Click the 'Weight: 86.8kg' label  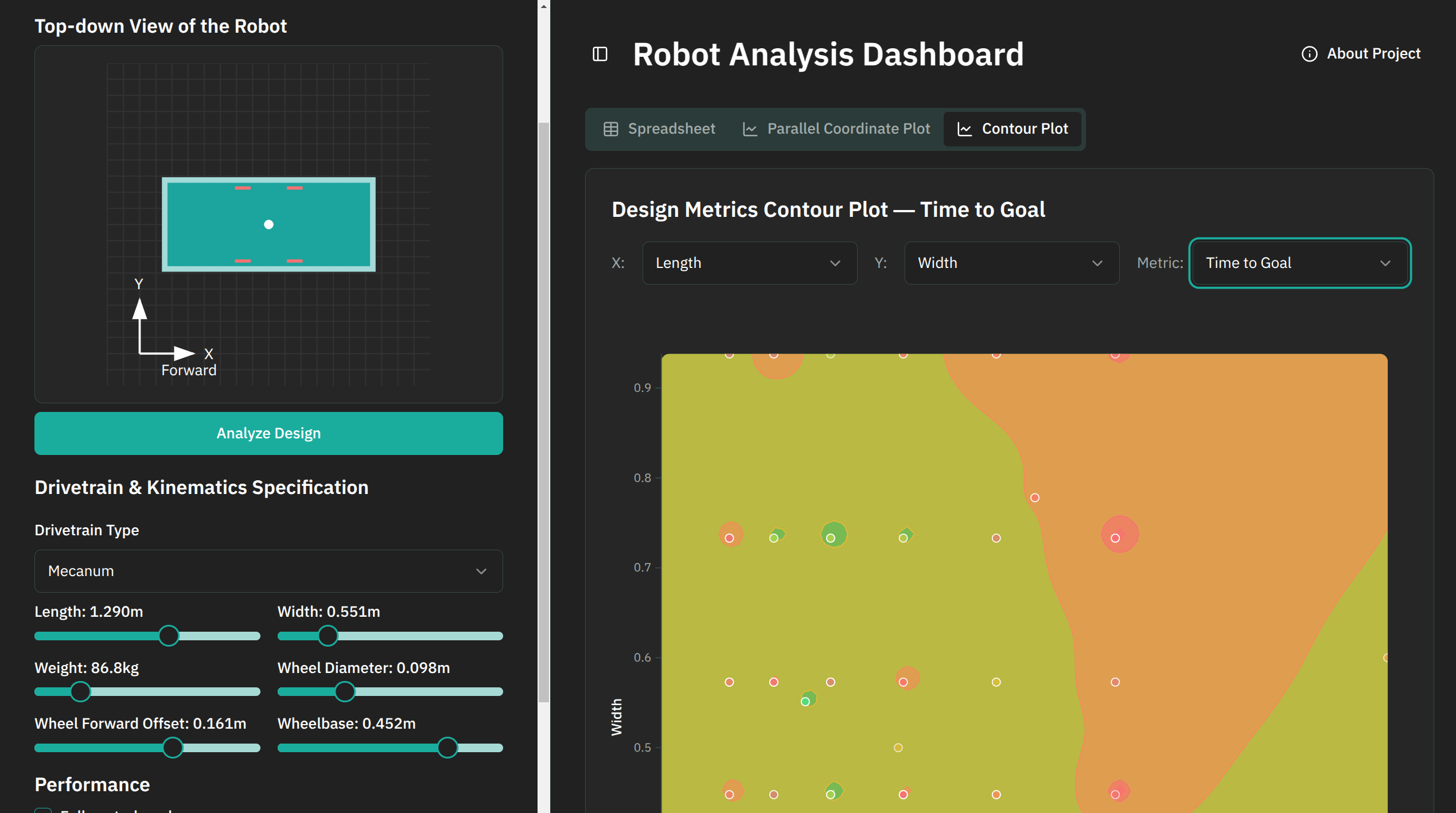87,668
